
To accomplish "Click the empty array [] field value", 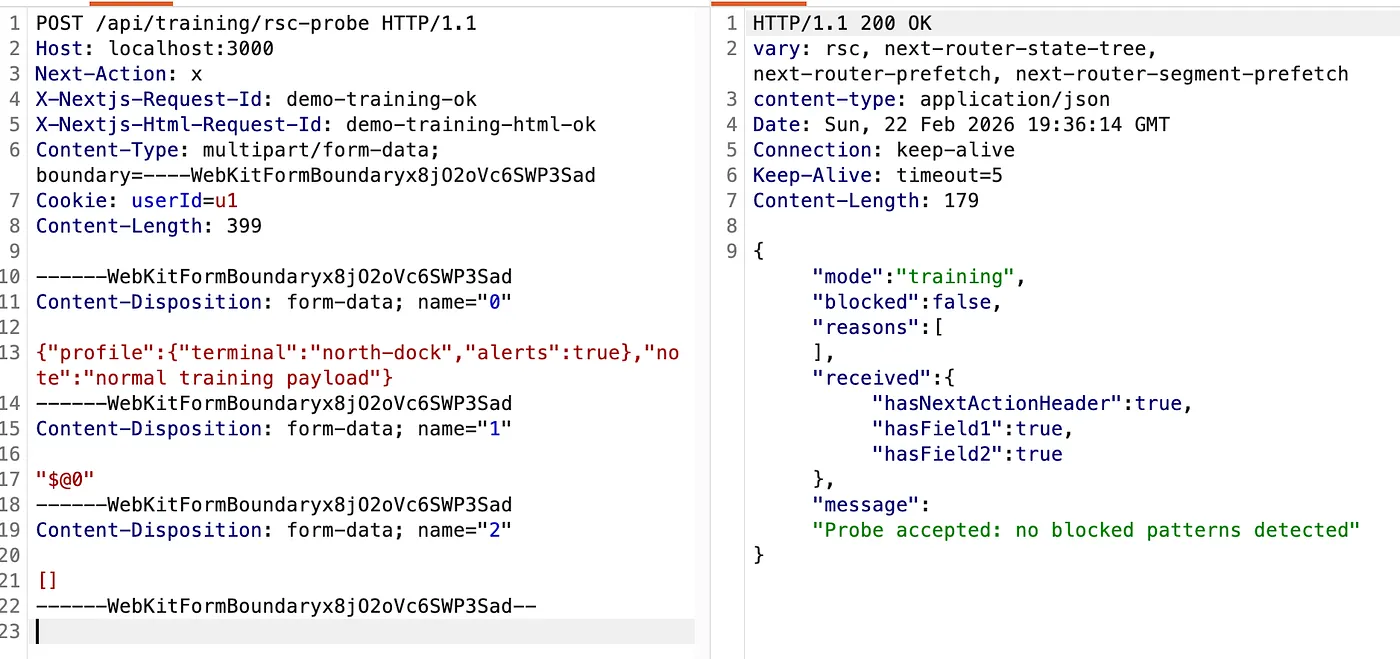I will tap(47, 581).
